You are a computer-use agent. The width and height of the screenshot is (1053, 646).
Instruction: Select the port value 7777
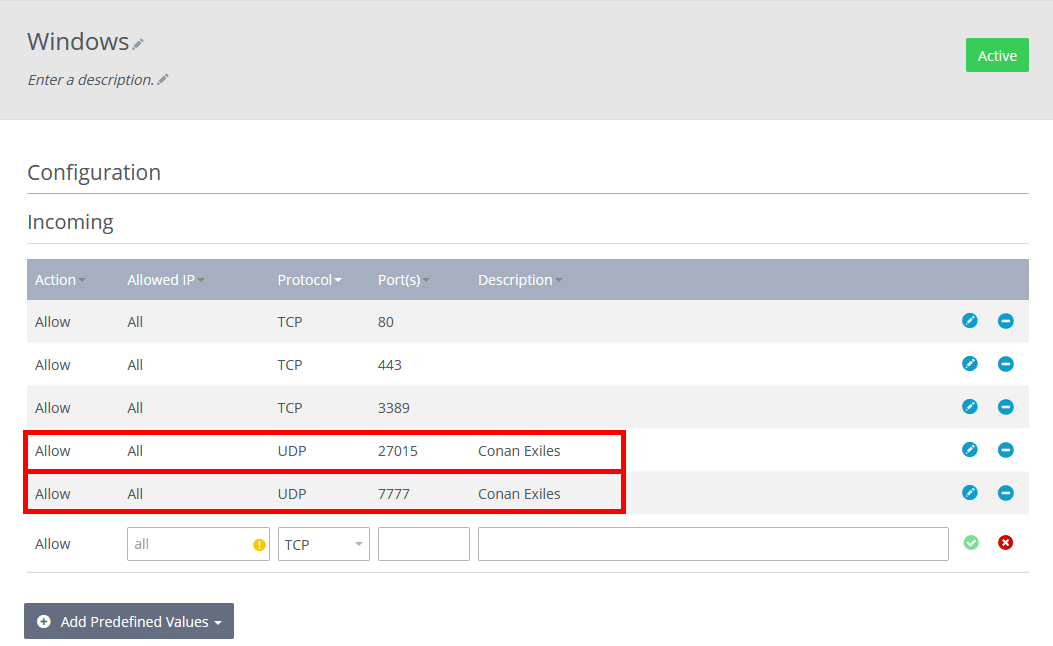tap(394, 494)
